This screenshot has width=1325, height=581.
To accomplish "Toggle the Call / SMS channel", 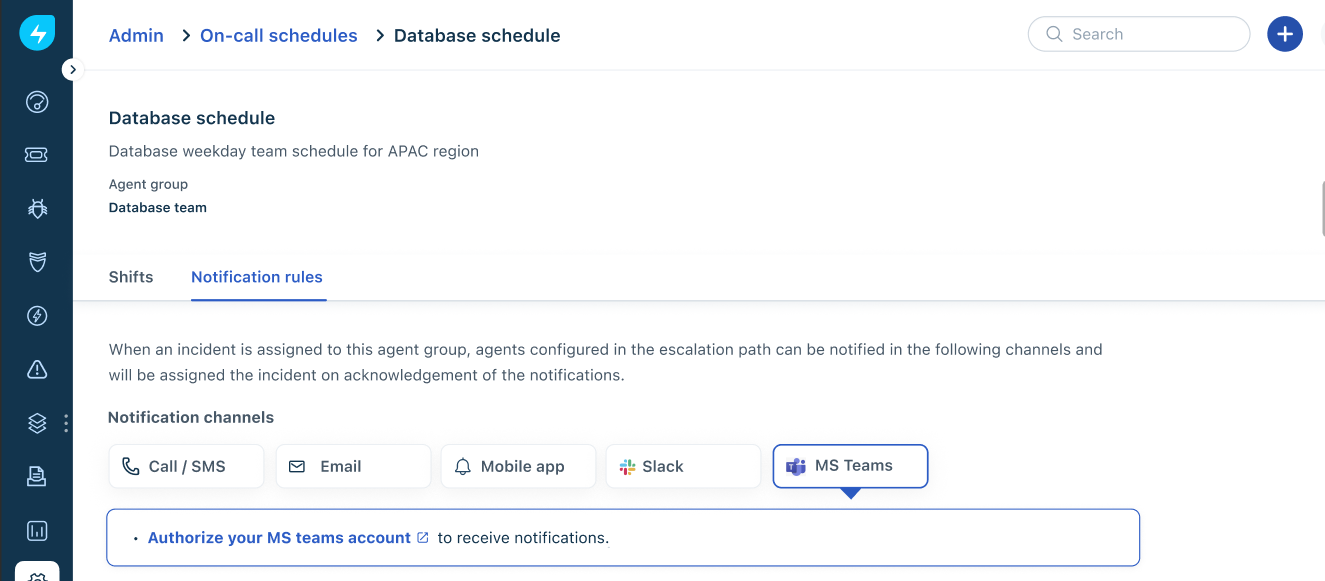I will pyautogui.click(x=186, y=466).
